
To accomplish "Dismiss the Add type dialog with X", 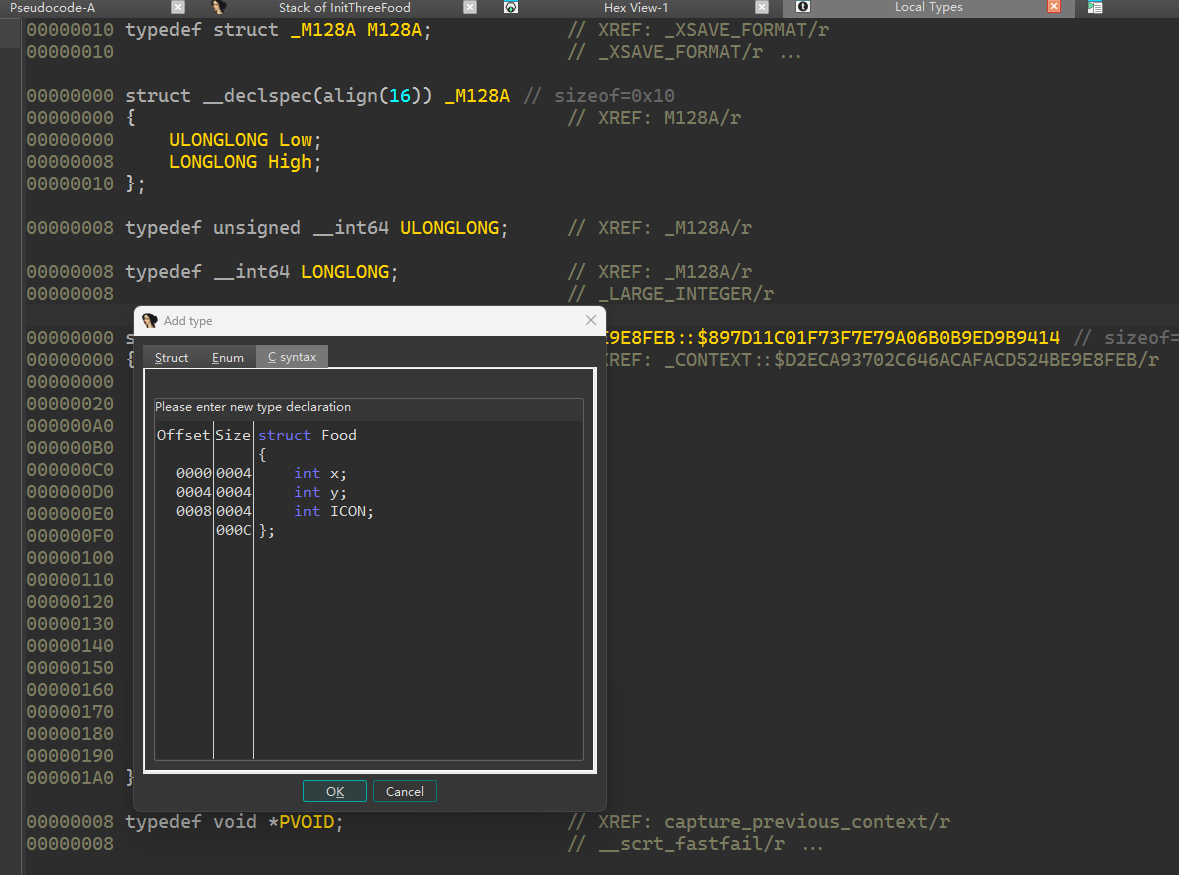I will [590, 321].
